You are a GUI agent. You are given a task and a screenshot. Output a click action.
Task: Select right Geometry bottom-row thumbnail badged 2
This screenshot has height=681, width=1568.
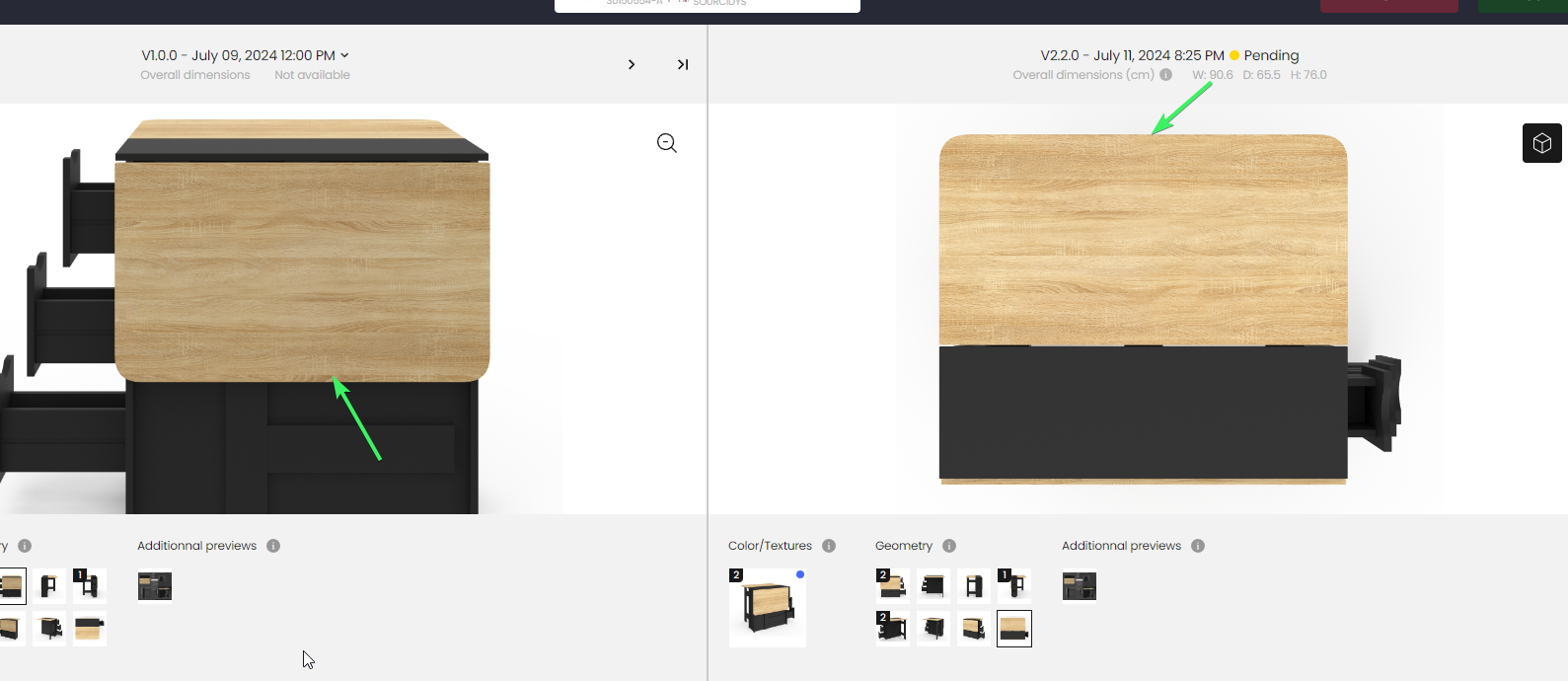pos(892,629)
